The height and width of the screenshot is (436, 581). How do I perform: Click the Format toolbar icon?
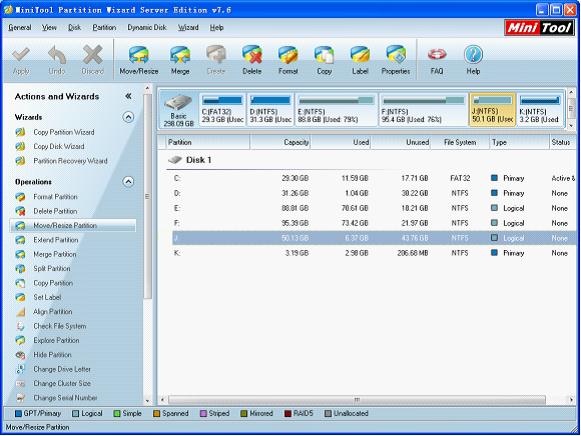point(288,61)
